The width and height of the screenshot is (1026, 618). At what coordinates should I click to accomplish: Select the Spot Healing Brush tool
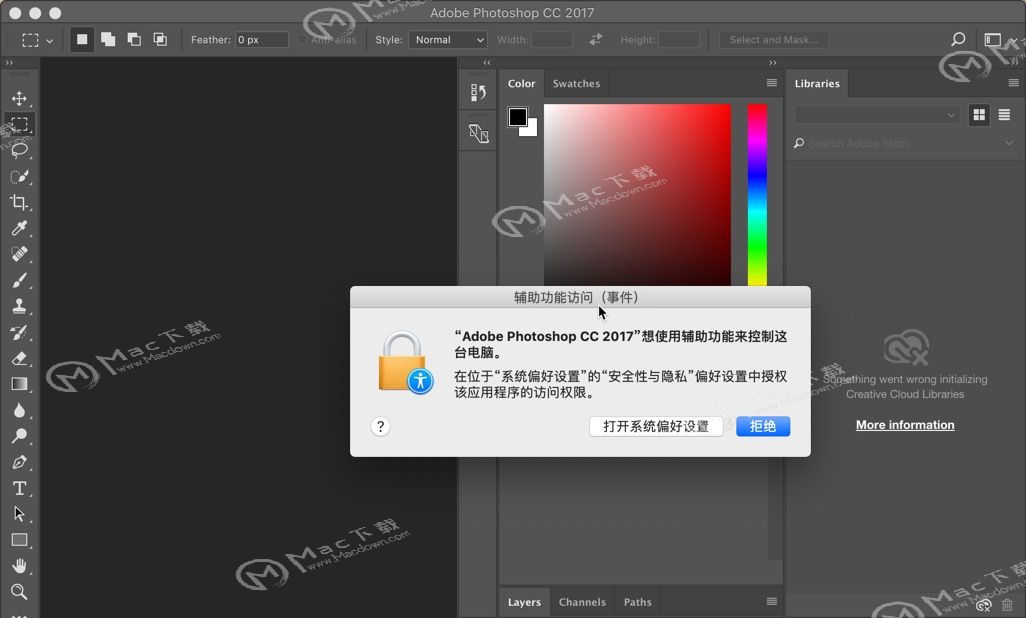19,254
